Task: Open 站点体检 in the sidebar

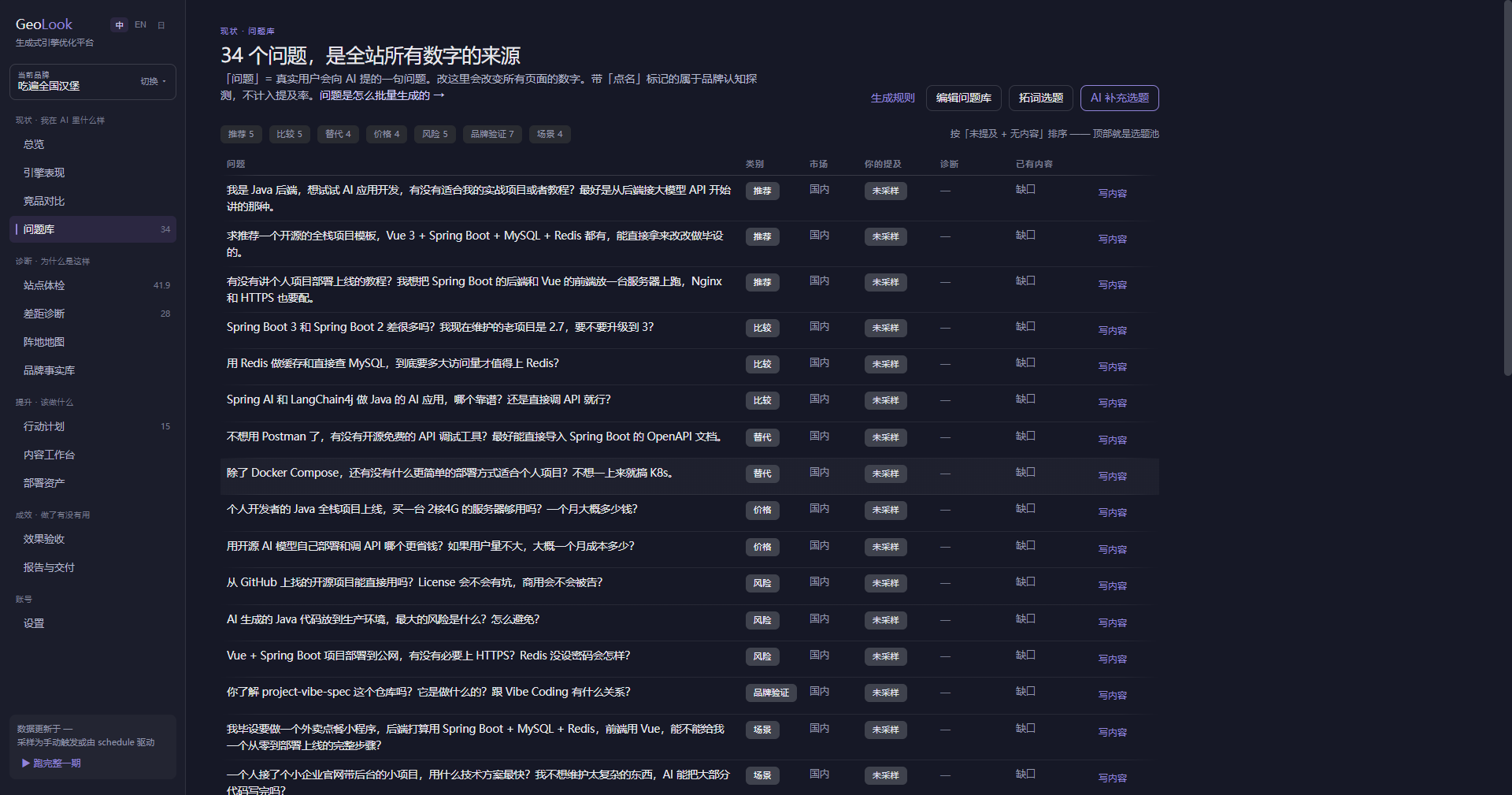Action: pos(93,285)
